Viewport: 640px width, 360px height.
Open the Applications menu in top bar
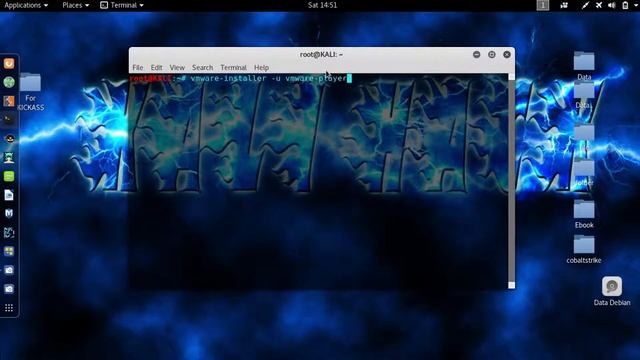tap(26, 5)
